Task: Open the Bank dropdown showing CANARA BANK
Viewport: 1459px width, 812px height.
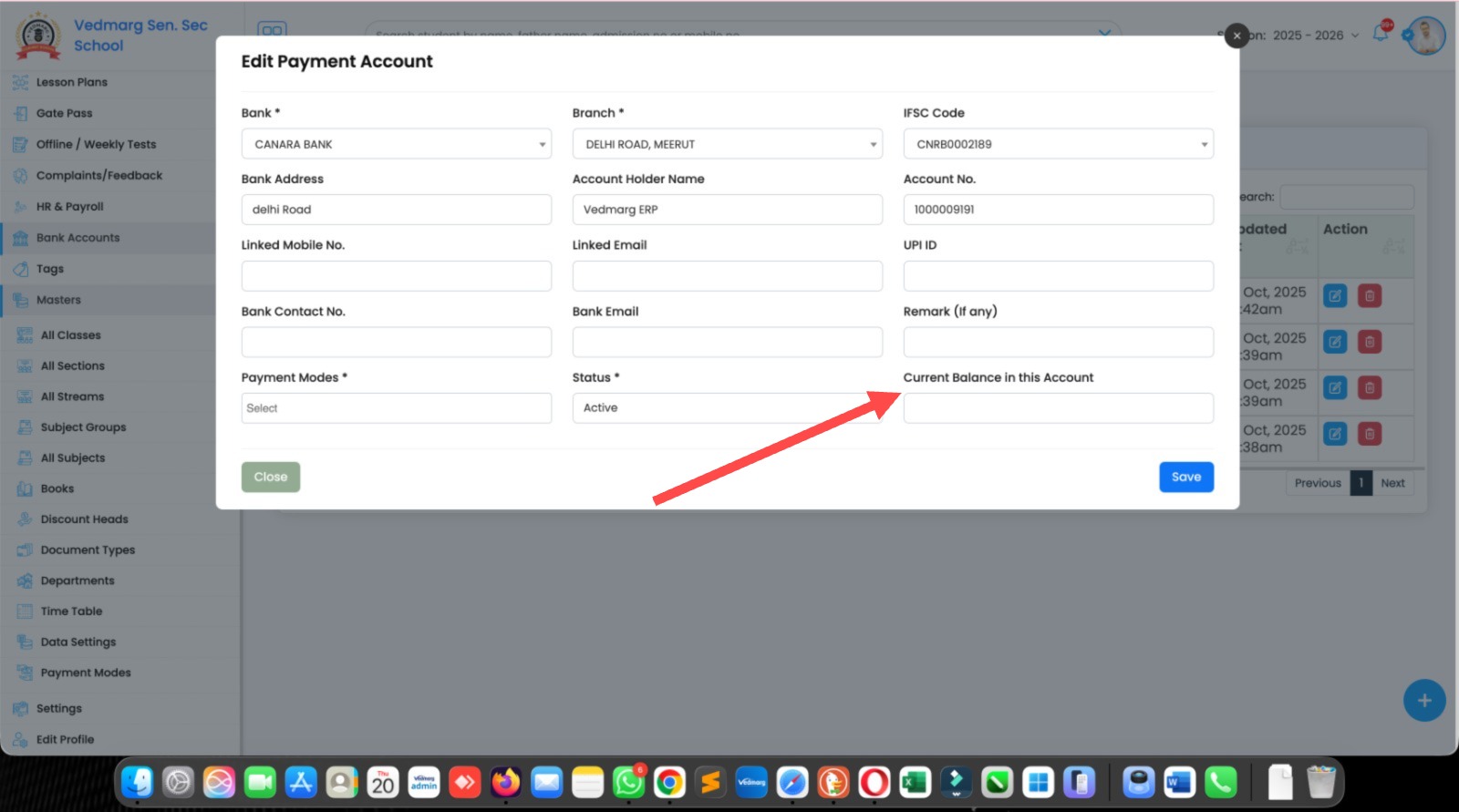Action: click(397, 144)
